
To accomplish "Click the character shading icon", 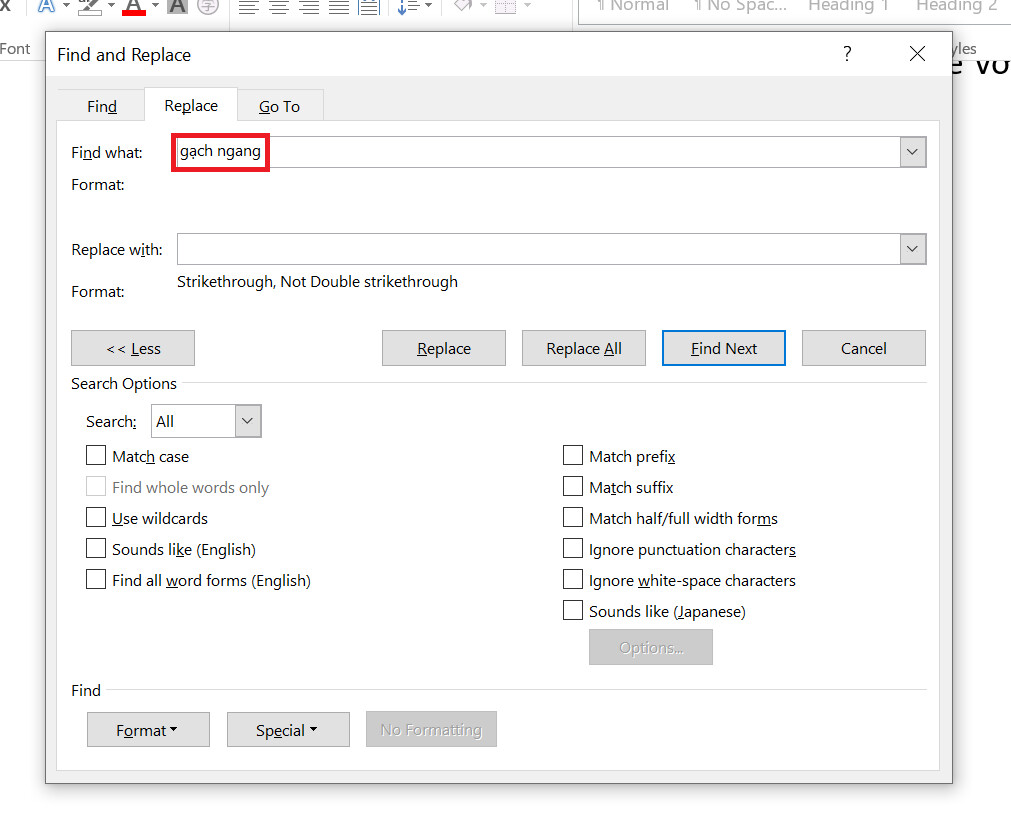I will click(177, 7).
